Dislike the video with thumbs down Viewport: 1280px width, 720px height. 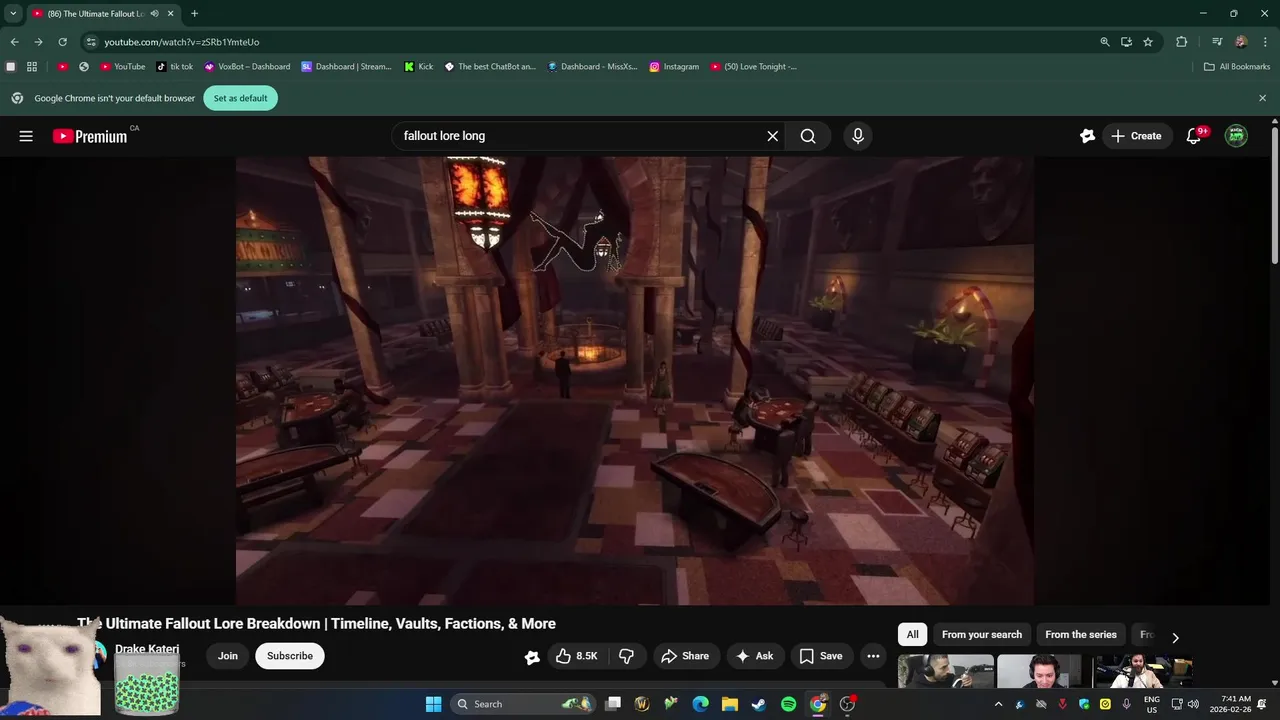point(627,656)
